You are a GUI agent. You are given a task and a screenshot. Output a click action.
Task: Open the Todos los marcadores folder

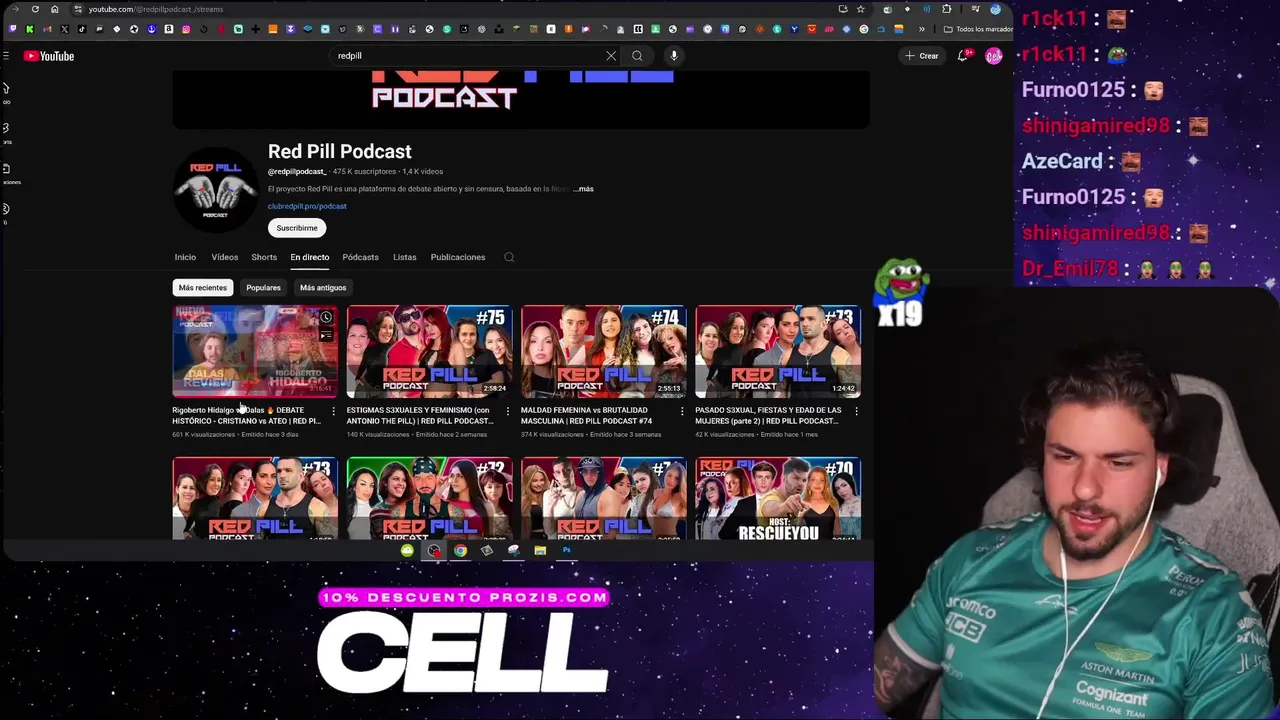[978, 29]
